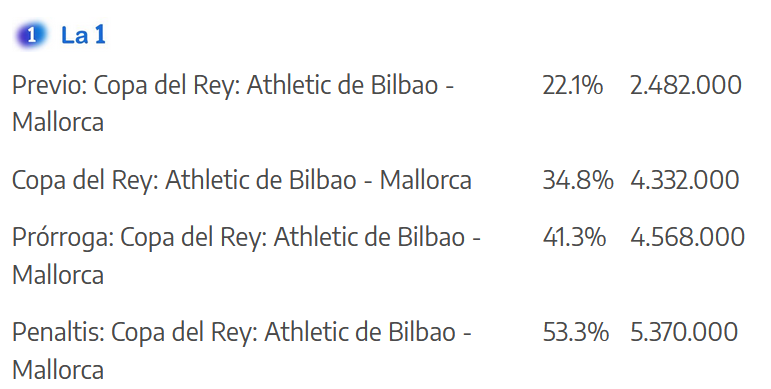Click Mallorca text under the Previo row

click(x=58, y=122)
